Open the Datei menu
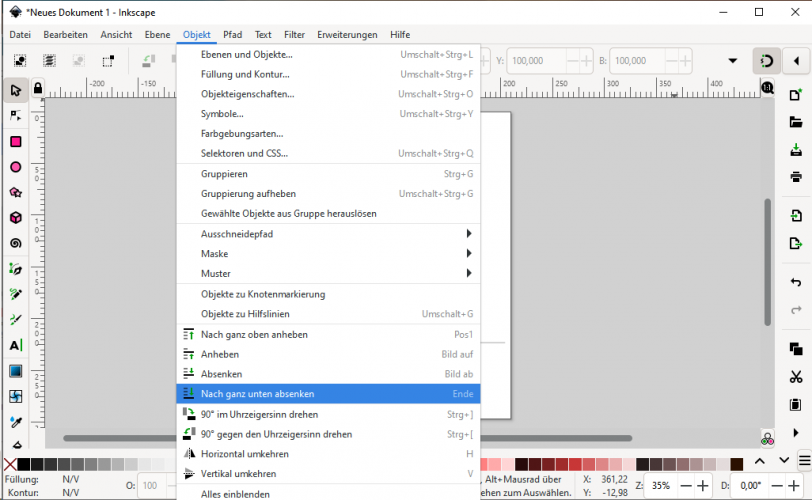This screenshot has height=500, width=812. pos(20,35)
